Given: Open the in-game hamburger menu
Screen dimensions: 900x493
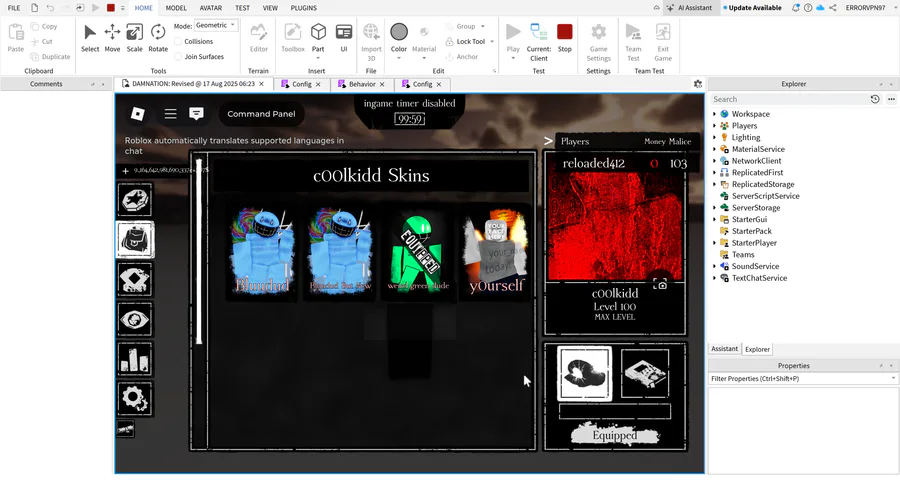Looking at the screenshot, I should click(x=170, y=114).
